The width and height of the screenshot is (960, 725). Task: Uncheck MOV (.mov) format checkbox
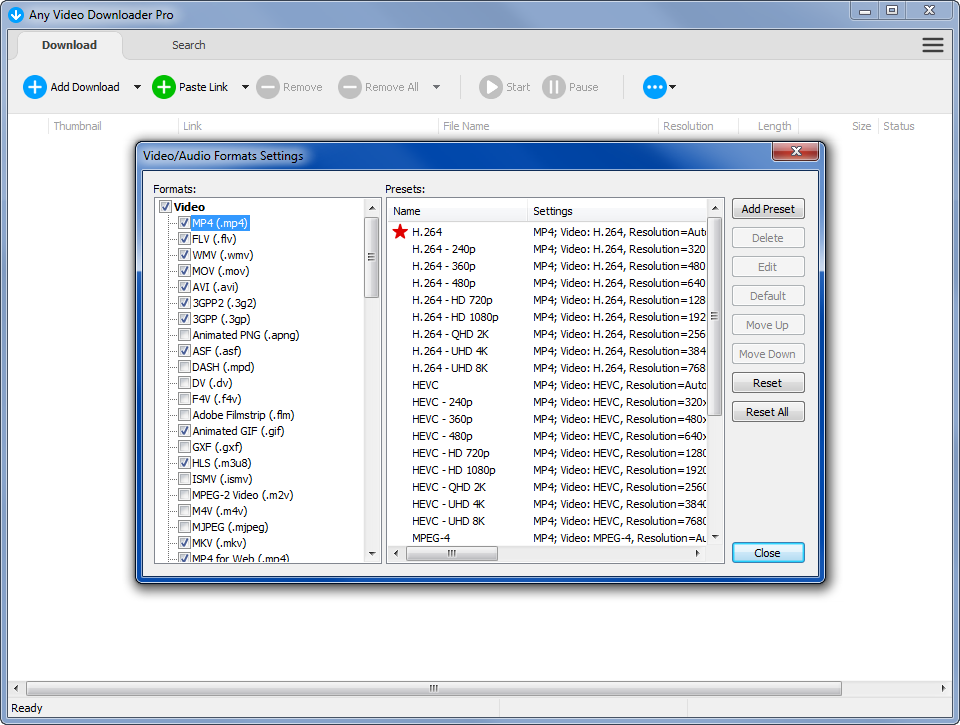pyautogui.click(x=184, y=270)
